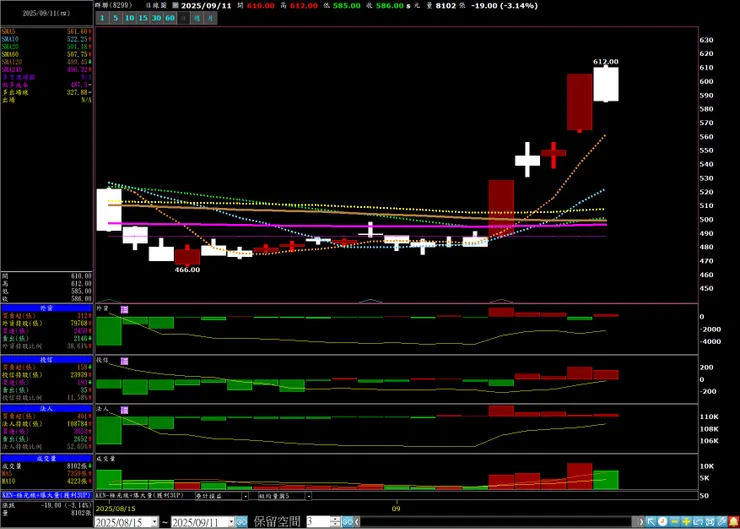
Task: Click the stock code (8299) in title
Action: click(122, 5)
